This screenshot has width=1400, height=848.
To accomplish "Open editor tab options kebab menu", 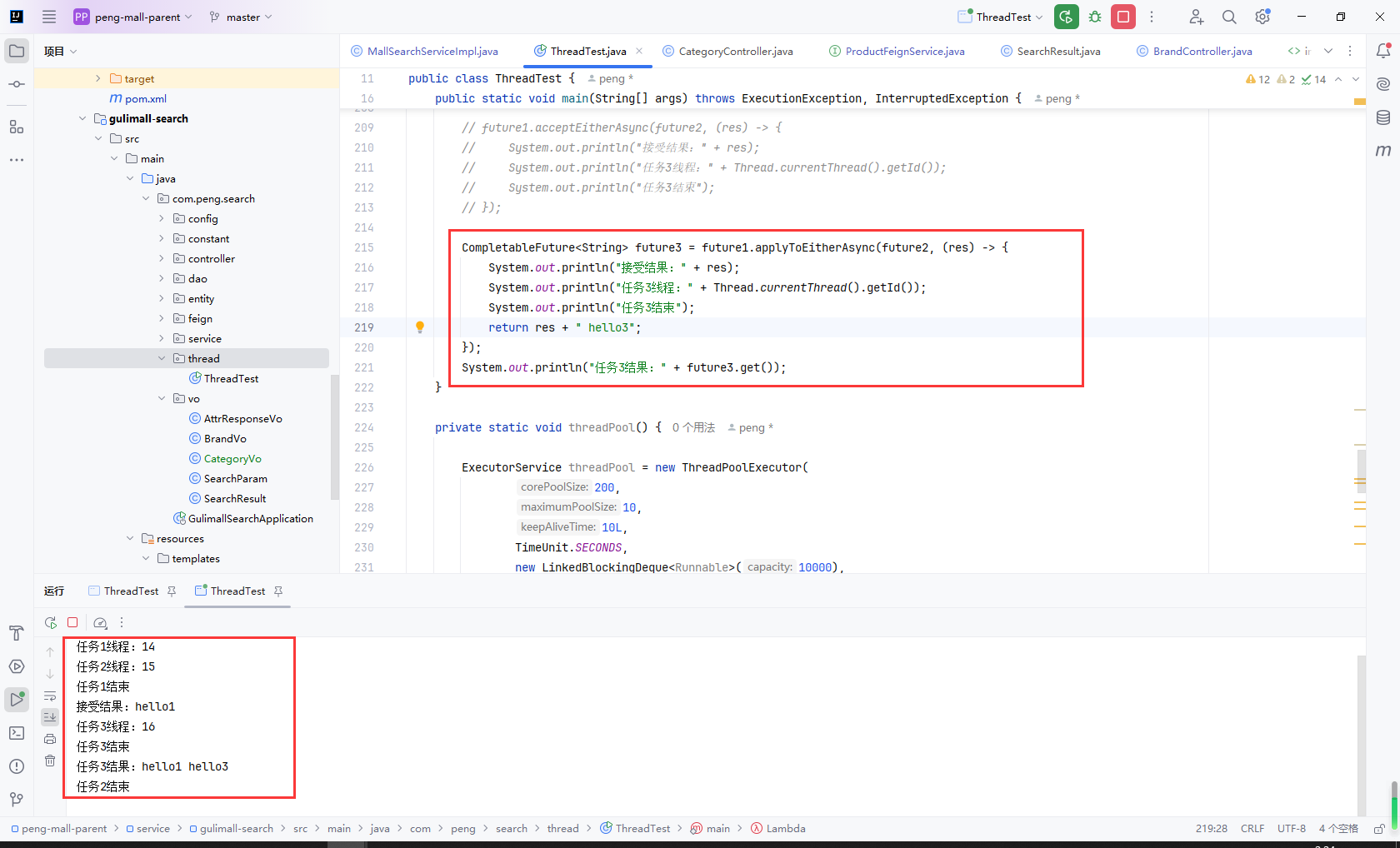I will pyautogui.click(x=1350, y=51).
